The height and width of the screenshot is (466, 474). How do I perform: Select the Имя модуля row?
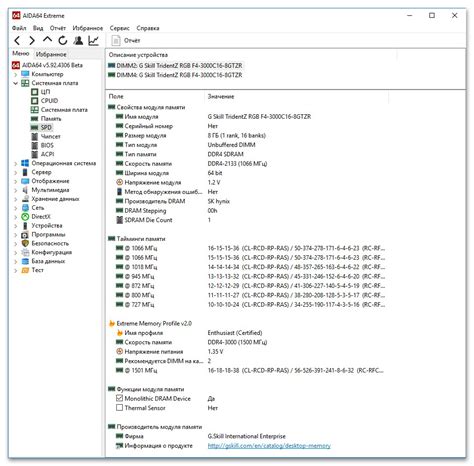point(213,117)
